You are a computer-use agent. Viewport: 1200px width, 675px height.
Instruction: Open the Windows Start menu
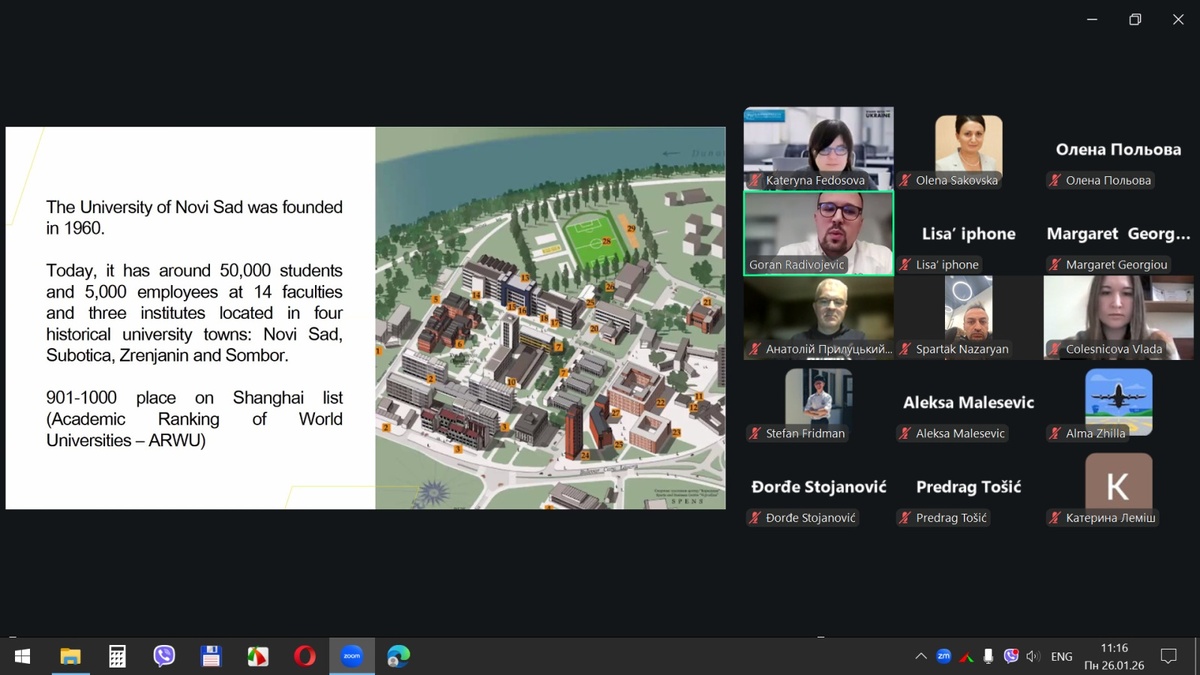(22, 656)
